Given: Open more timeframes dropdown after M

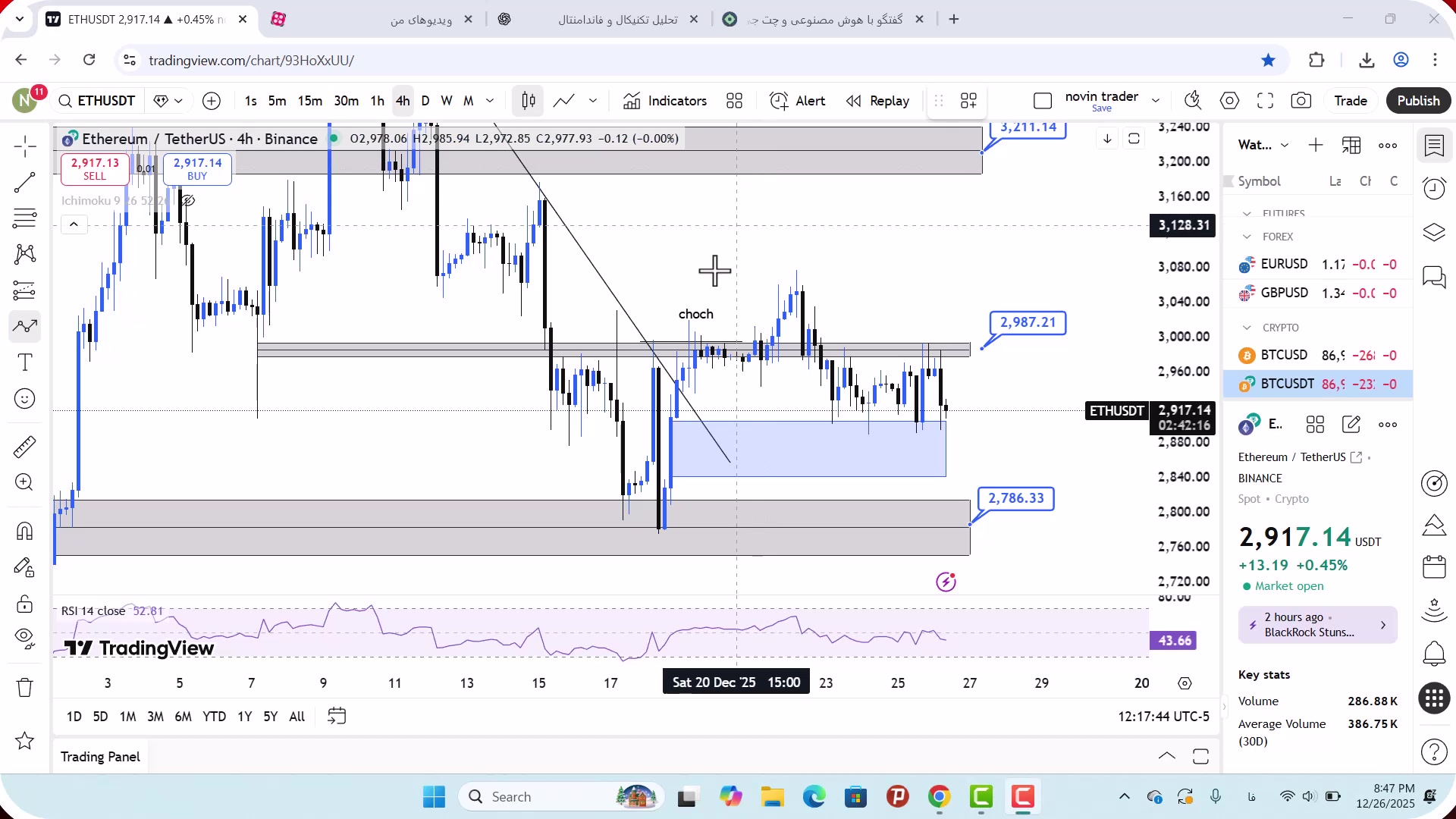Looking at the screenshot, I should pos(490,101).
